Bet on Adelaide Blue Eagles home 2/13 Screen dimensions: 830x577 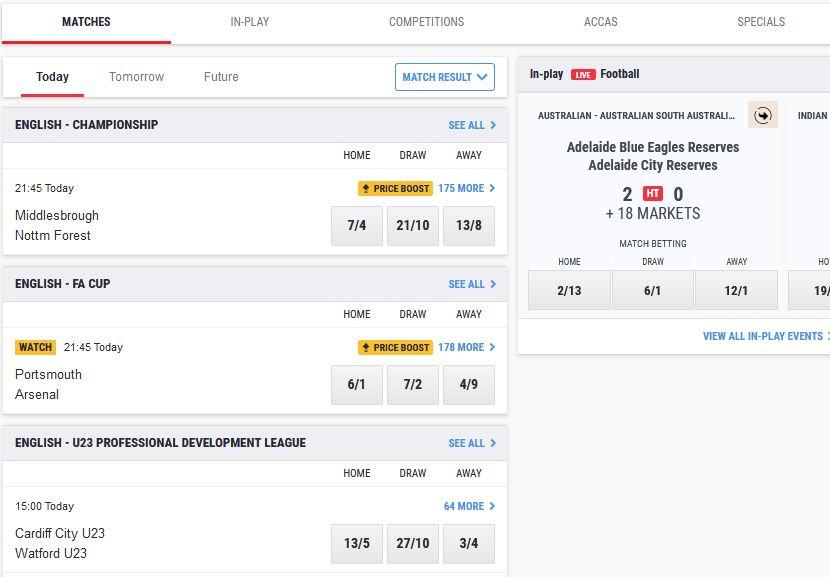tap(569, 291)
